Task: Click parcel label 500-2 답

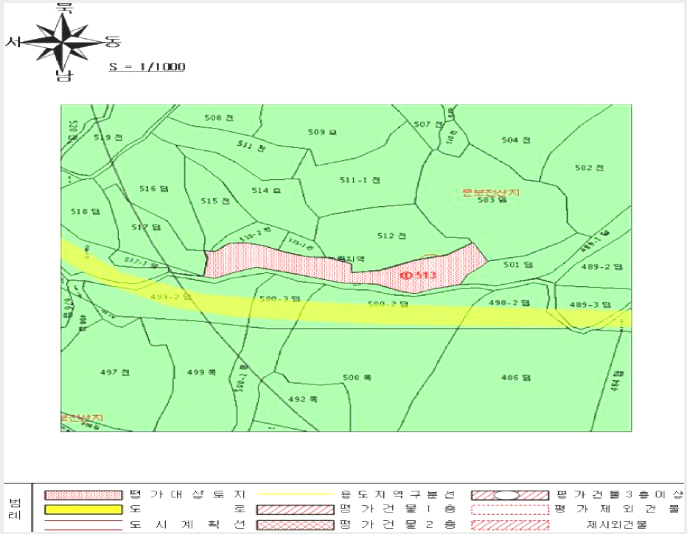Action: [388, 304]
